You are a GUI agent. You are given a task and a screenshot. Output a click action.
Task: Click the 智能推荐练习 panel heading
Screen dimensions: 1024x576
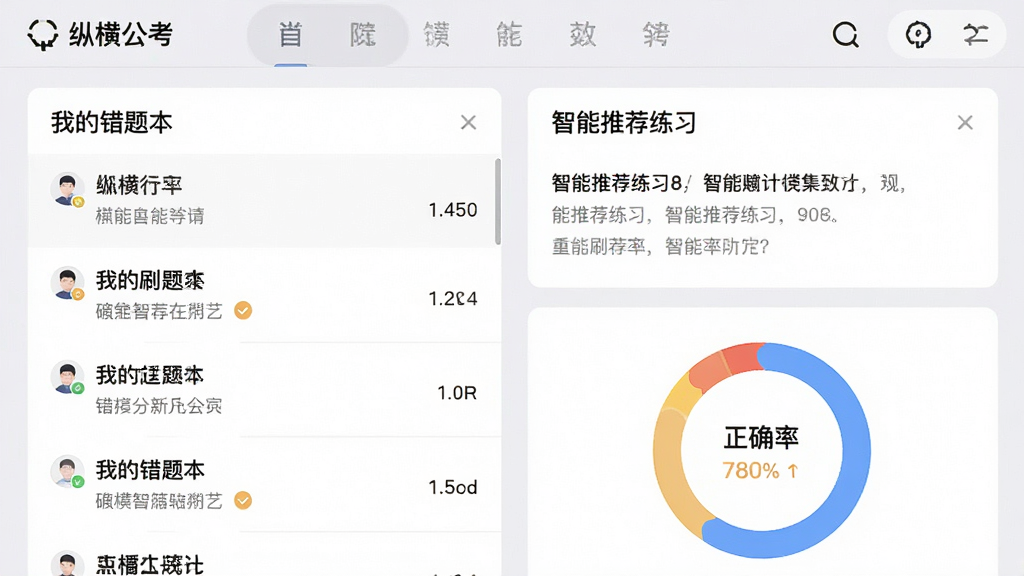624,122
